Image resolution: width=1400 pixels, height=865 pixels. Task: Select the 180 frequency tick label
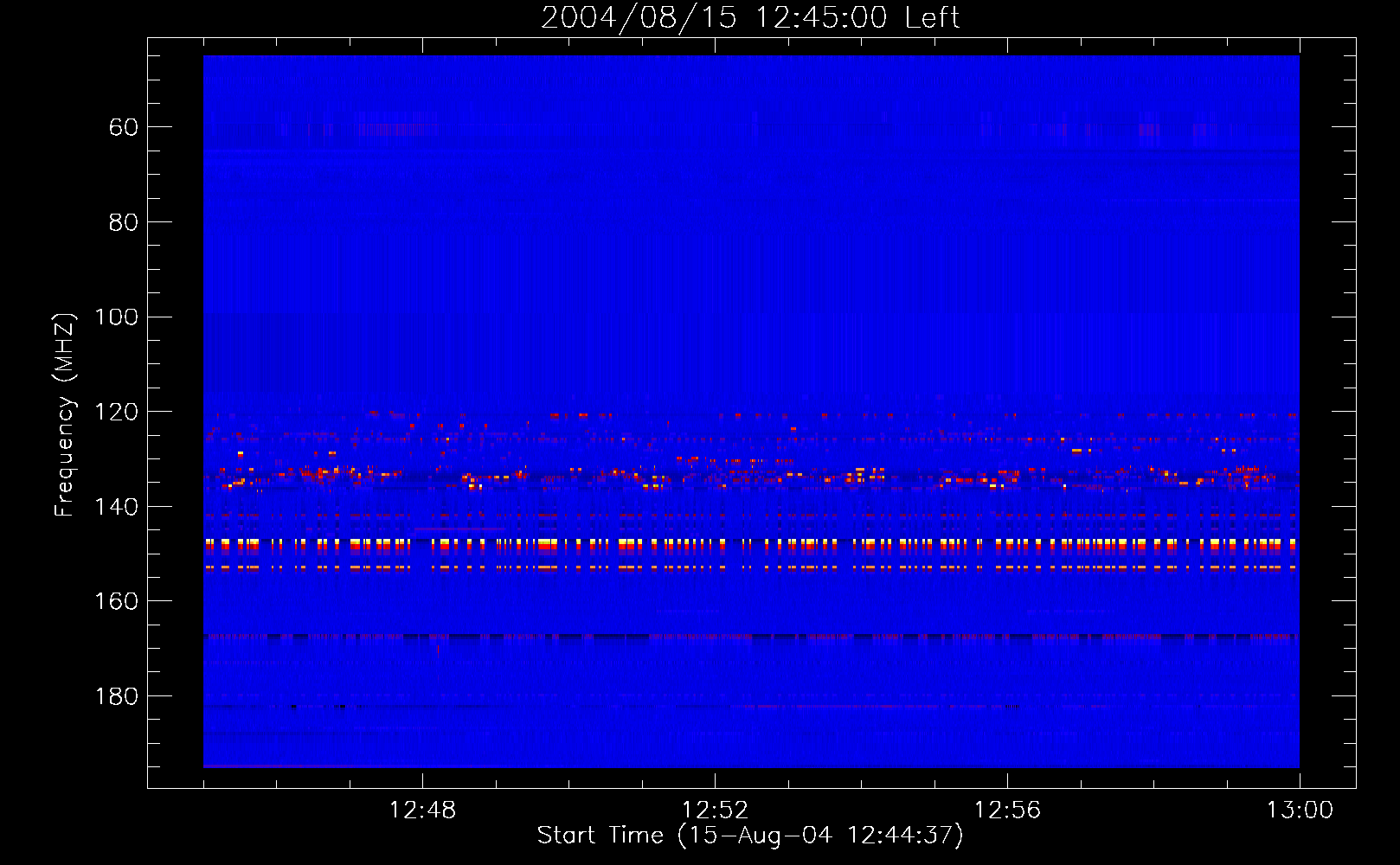click(x=116, y=696)
